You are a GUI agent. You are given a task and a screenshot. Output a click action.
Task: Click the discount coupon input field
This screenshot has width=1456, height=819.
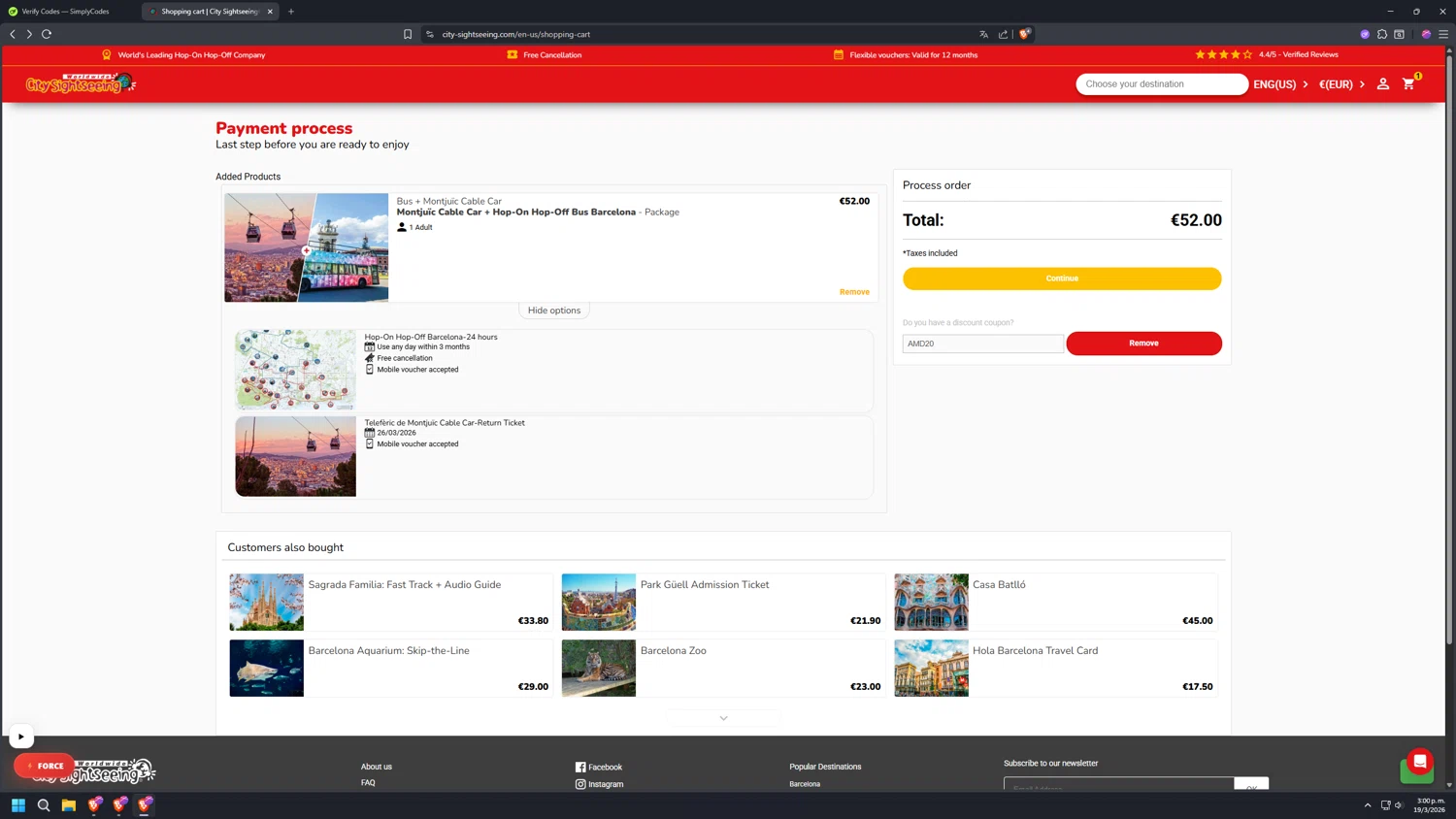(982, 344)
